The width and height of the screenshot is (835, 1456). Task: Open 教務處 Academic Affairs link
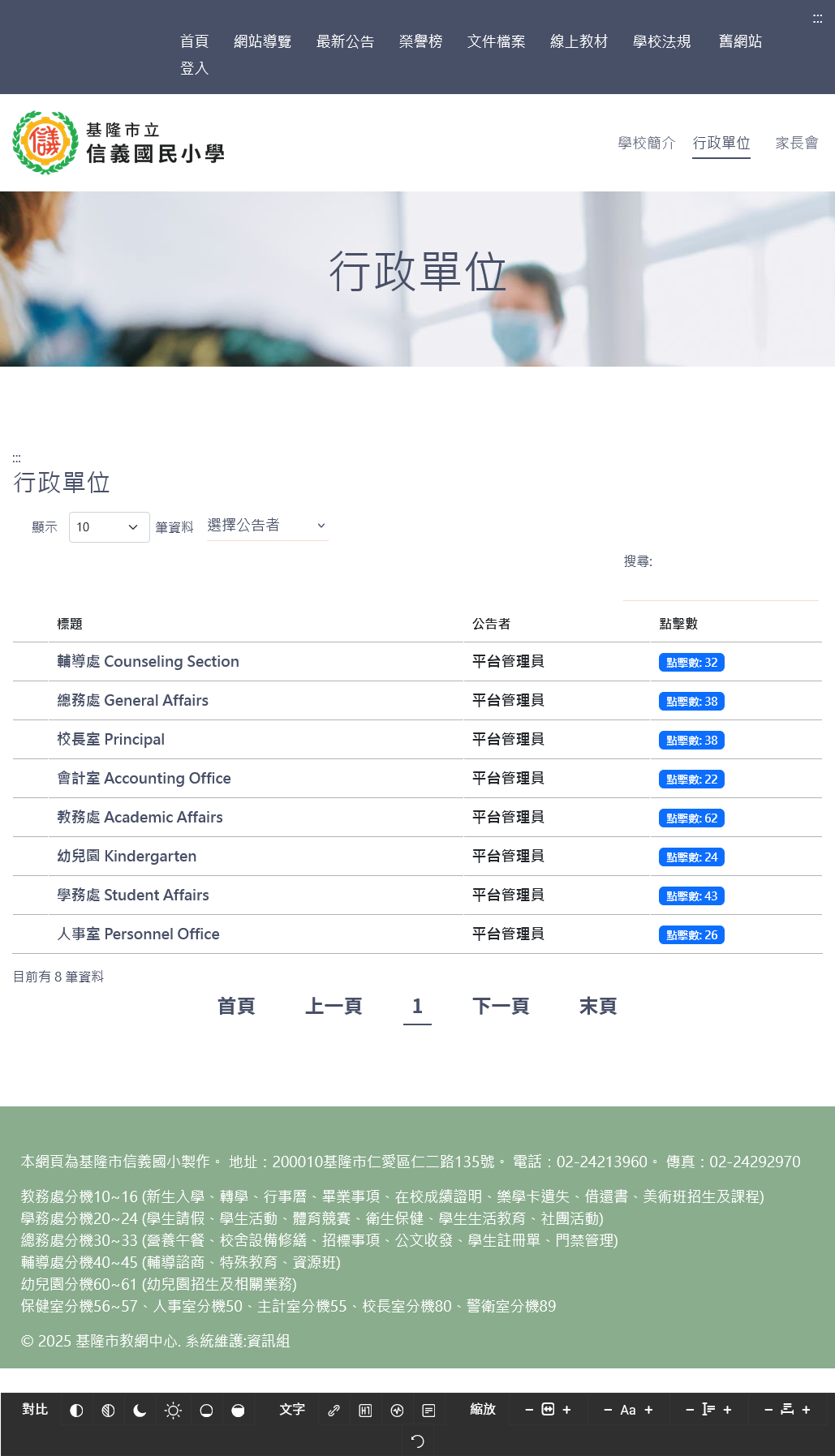click(140, 818)
